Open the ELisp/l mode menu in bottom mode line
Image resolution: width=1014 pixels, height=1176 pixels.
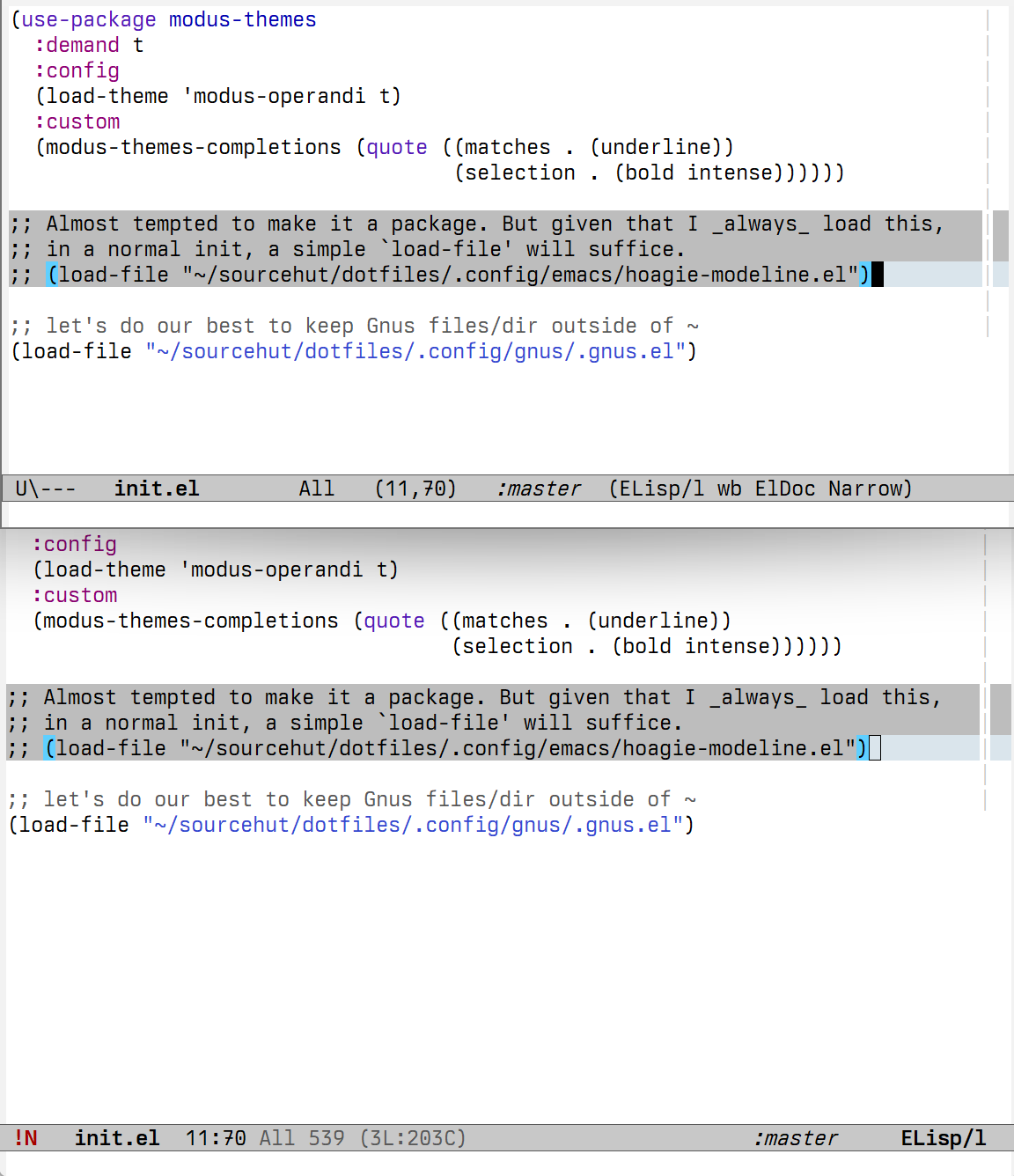(943, 1138)
